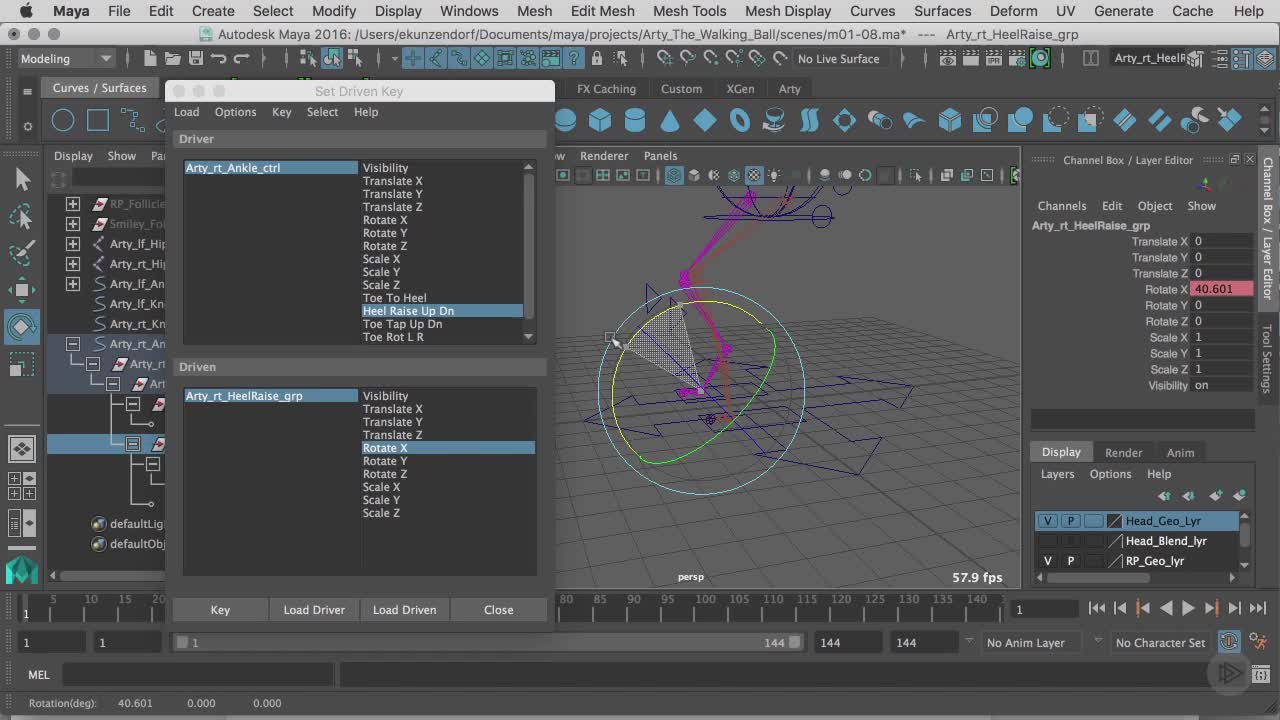Activate the Rotate tool in toolbox

point(22,327)
